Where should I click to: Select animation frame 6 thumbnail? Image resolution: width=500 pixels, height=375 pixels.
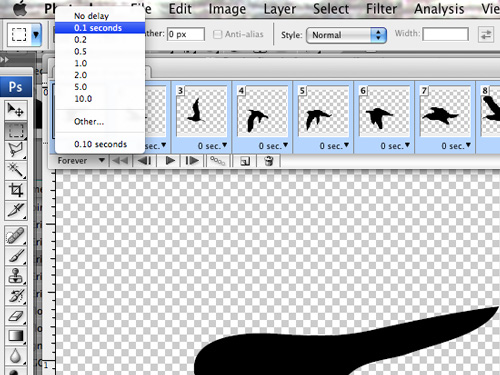384,112
